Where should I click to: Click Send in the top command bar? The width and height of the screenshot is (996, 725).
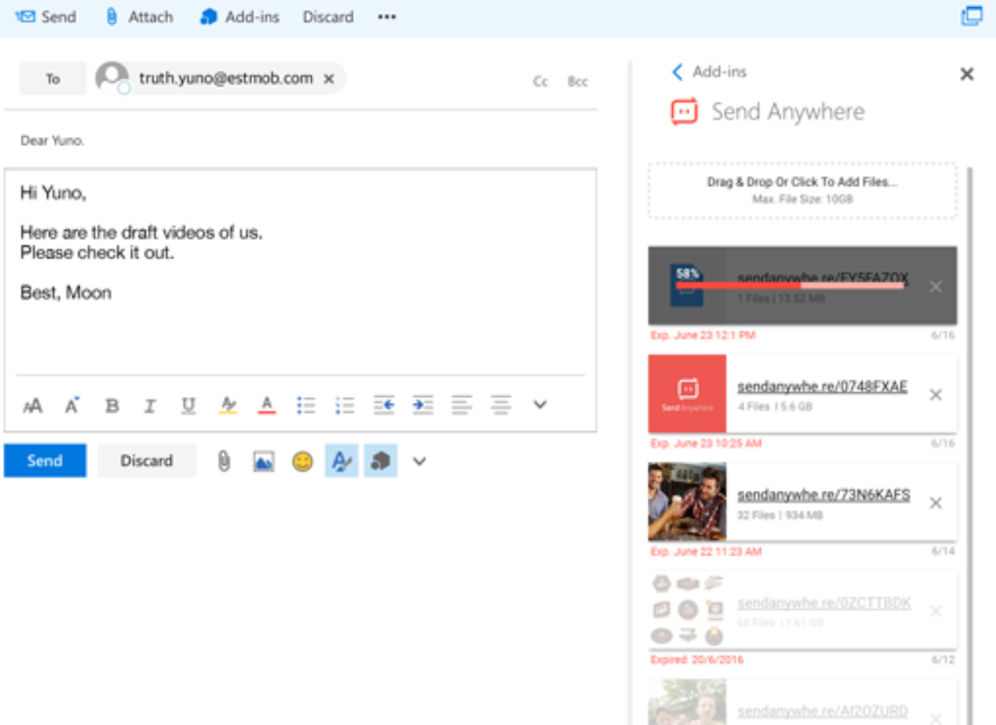pyautogui.click(x=45, y=17)
